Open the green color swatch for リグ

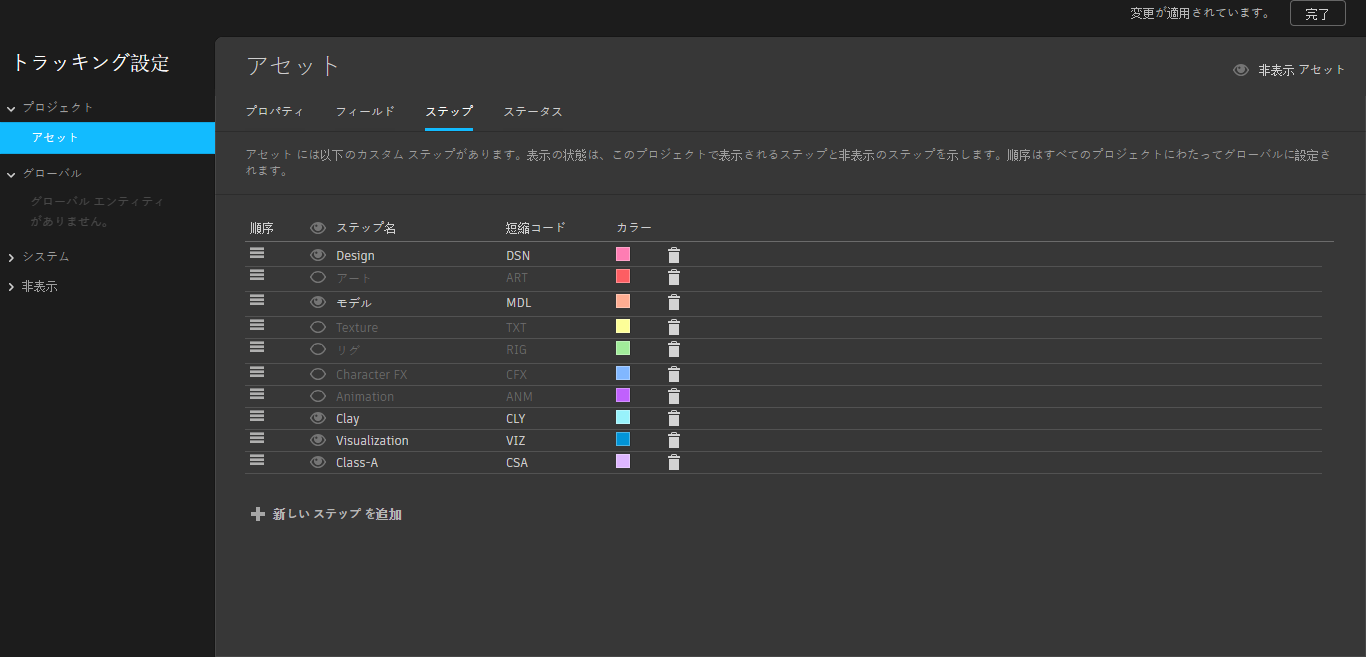[x=623, y=348]
